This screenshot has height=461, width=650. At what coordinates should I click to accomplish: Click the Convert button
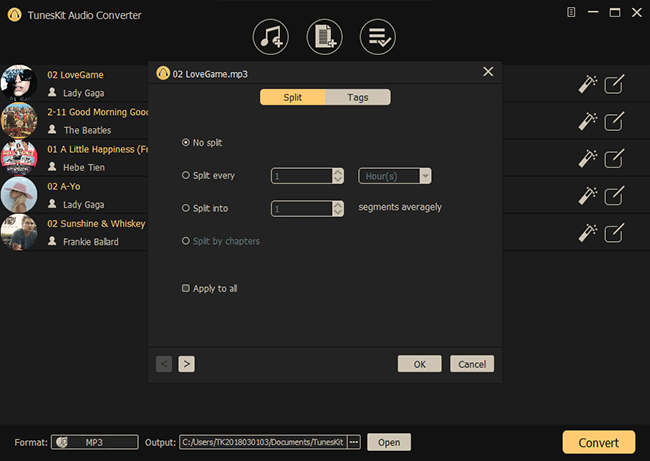(599, 442)
